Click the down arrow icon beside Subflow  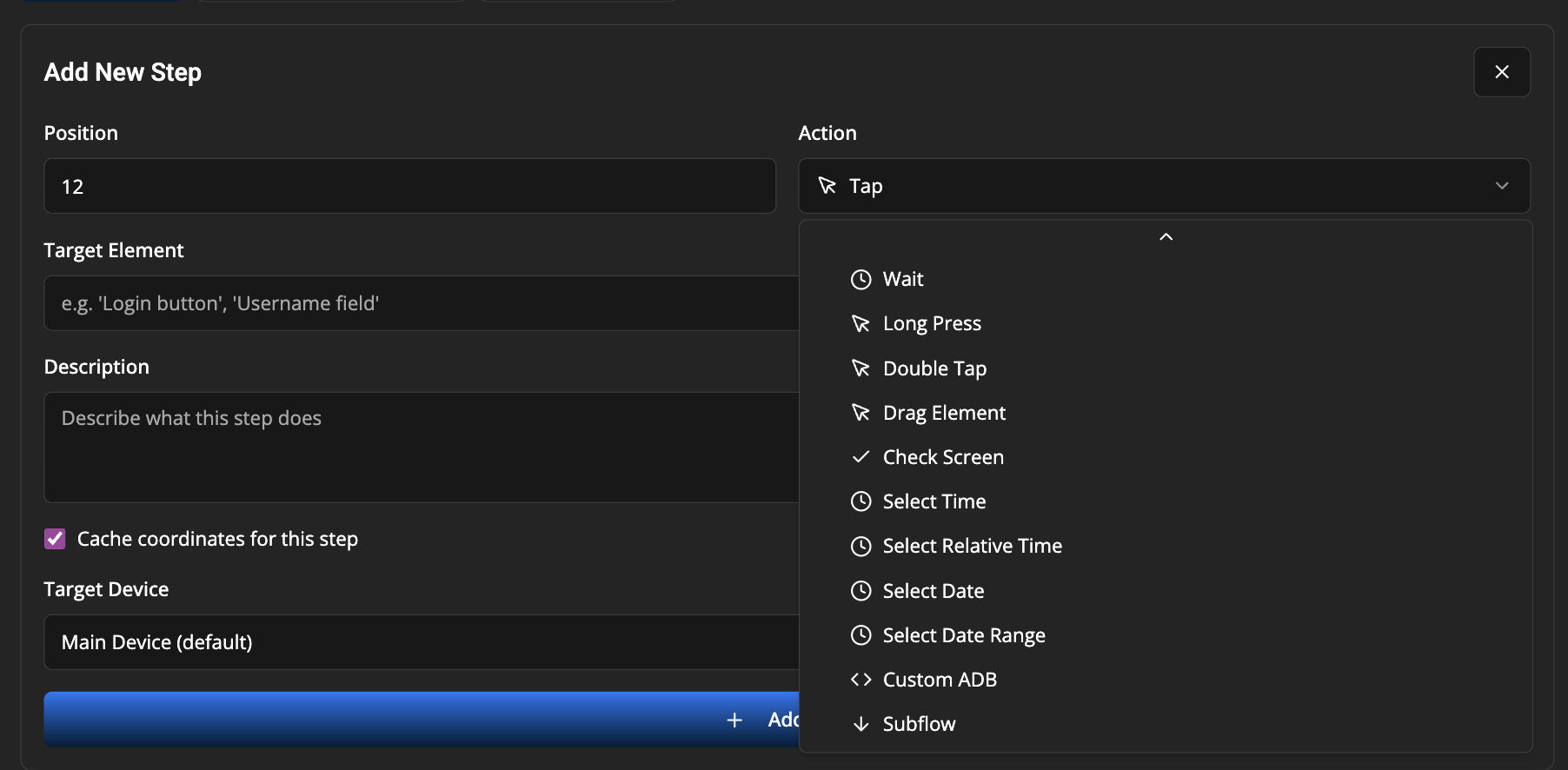860,724
